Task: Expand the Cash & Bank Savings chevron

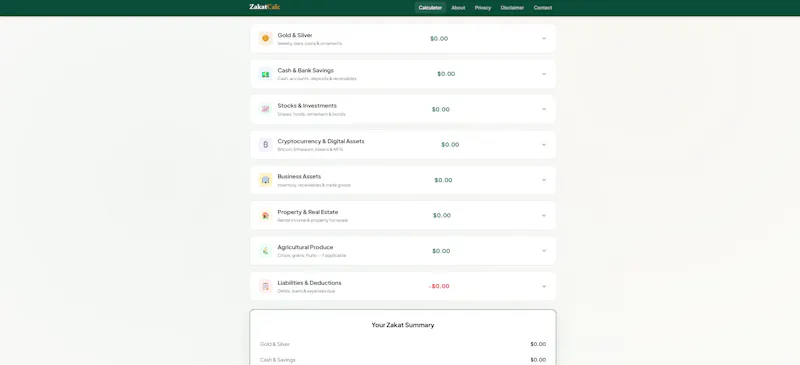Action: point(544,74)
